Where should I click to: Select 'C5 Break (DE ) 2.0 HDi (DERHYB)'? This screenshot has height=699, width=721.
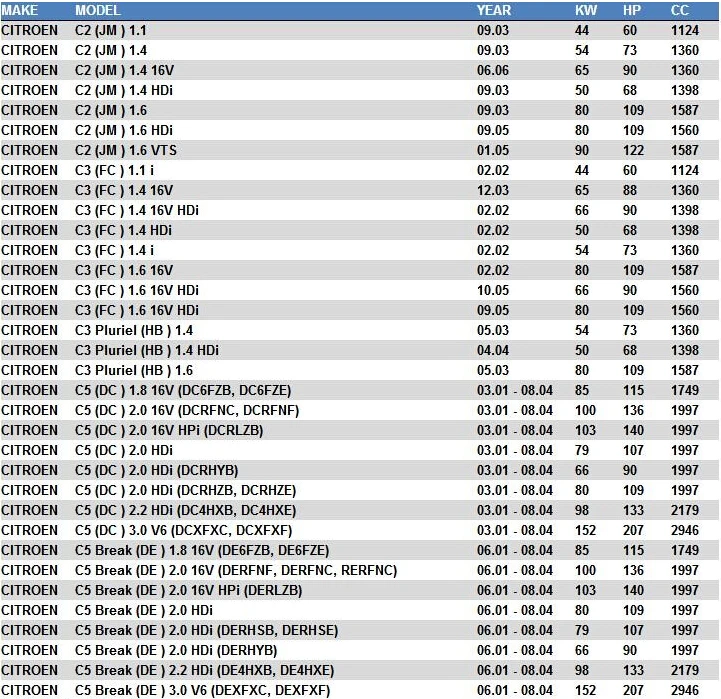[176, 650]
